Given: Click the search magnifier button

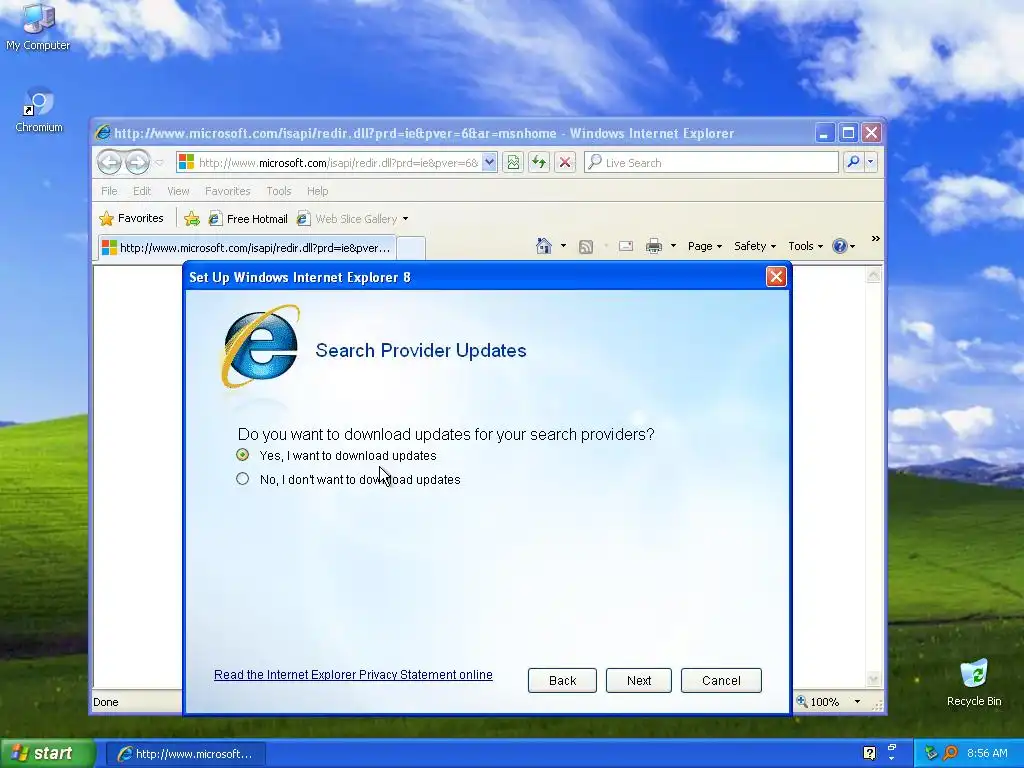Looking at the screenshot, I should [x=853, y=162].
